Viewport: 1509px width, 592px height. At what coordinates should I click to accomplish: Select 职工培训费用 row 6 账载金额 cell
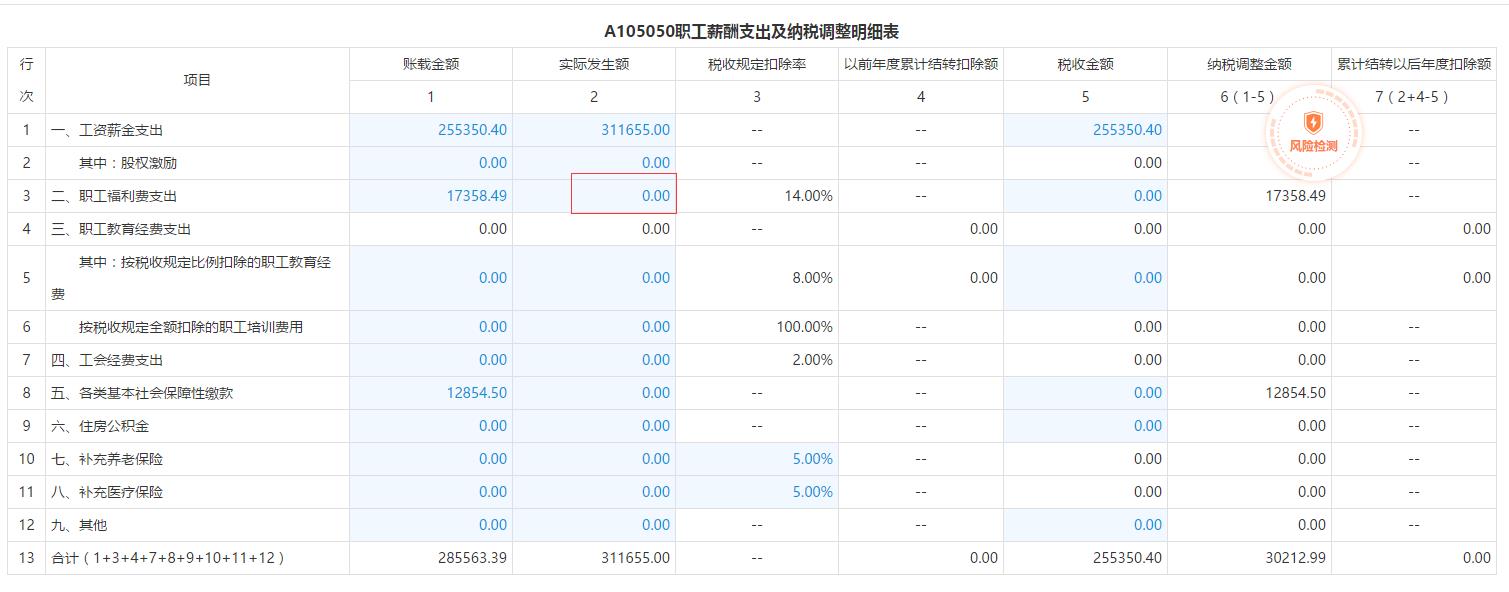431,327
